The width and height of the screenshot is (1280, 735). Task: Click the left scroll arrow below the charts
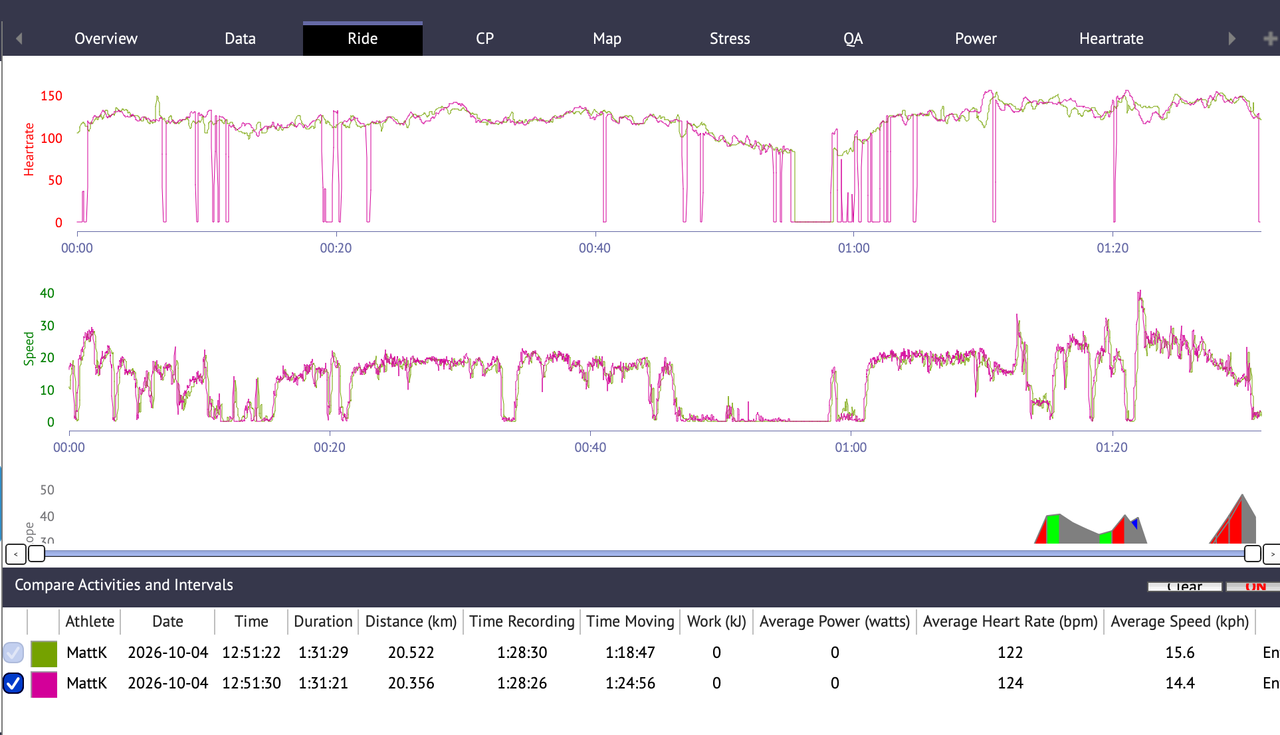pos(15,553)
